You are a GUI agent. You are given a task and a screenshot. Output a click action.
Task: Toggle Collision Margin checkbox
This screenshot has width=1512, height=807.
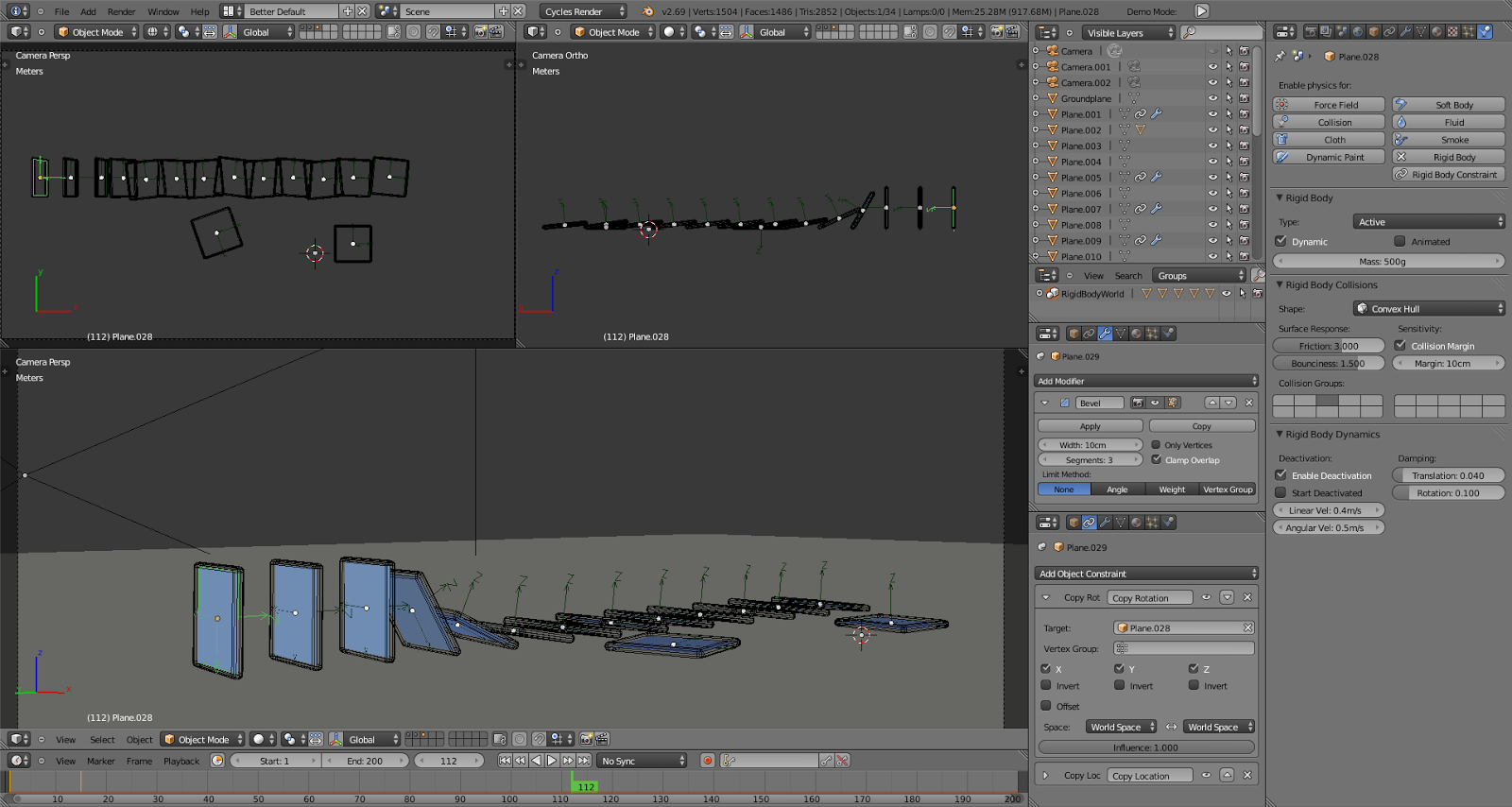coord(1400,346)
